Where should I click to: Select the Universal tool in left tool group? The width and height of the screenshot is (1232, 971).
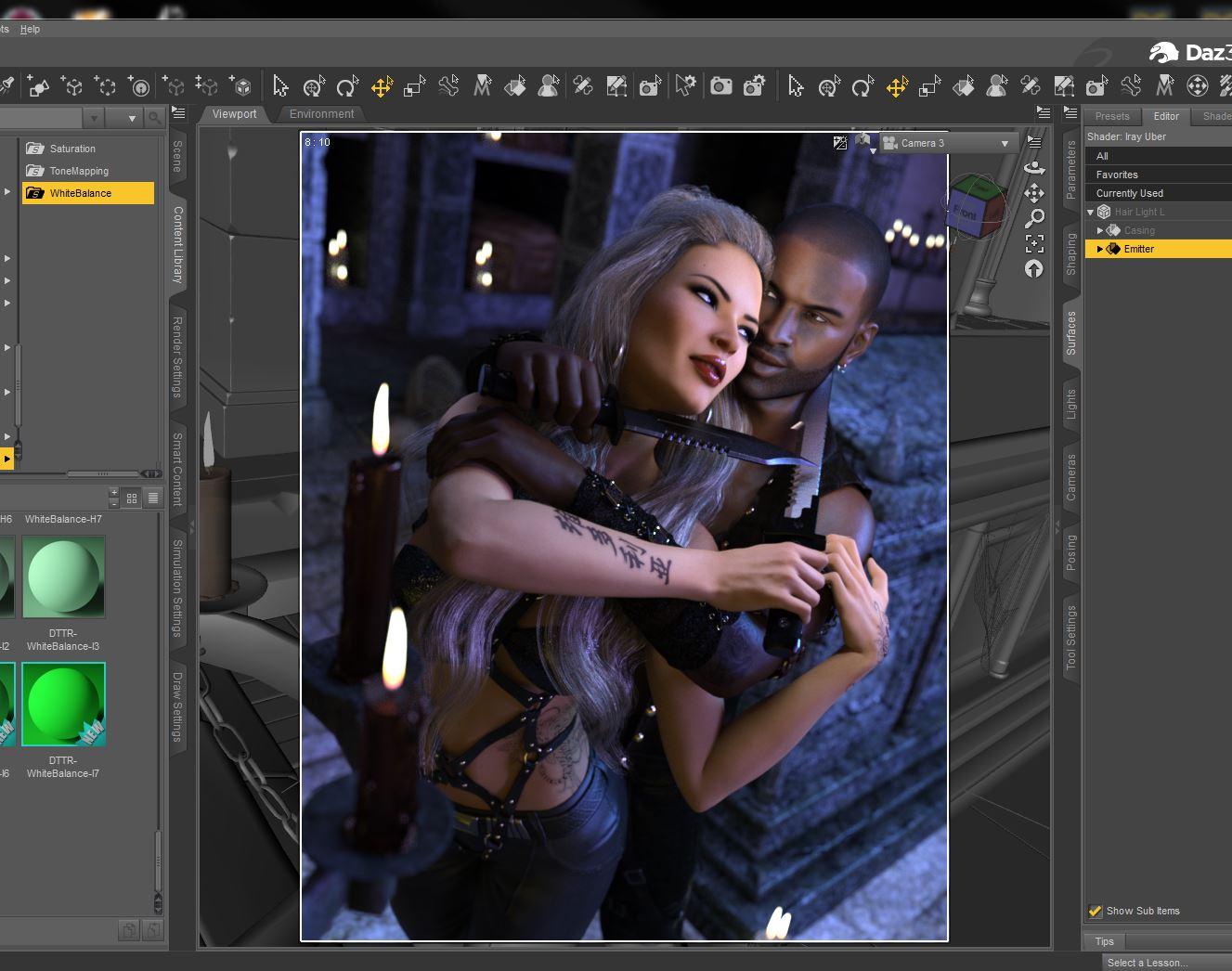(314, 86)
